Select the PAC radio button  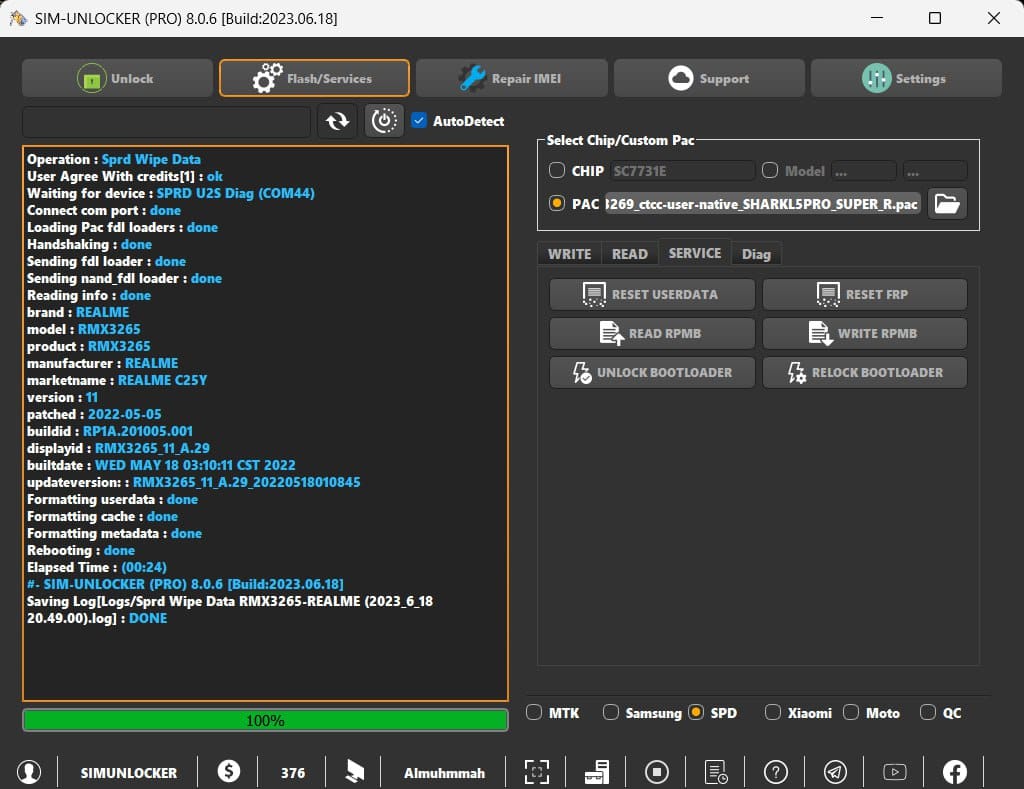click(x=556, y=203)
